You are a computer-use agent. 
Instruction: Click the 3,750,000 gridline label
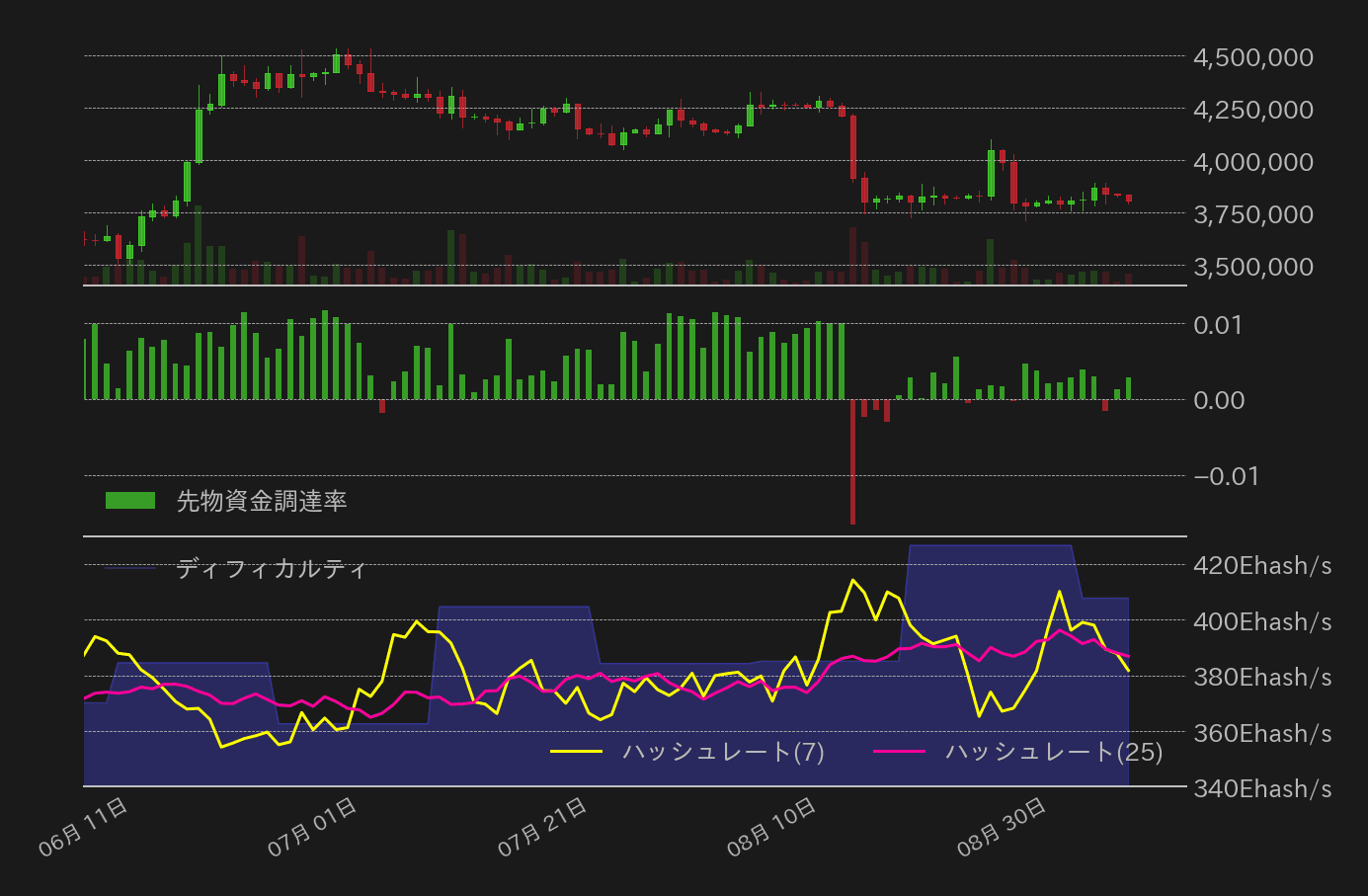pos(1254,213)
